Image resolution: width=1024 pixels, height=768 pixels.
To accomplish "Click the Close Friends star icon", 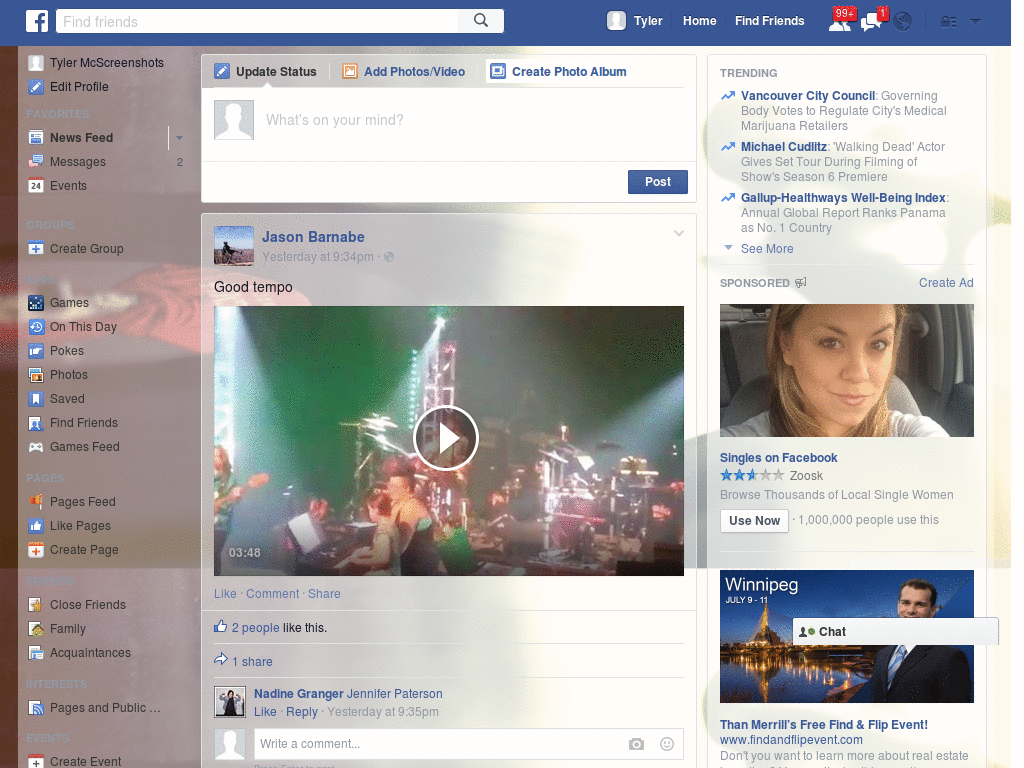I will click(x=36, y=605).
